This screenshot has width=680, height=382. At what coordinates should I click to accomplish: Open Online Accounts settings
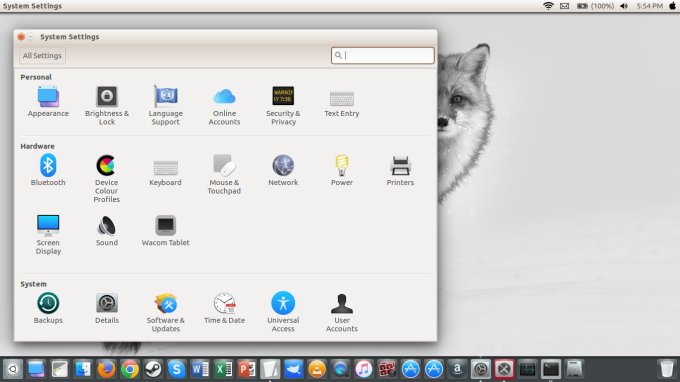pos(224,106)
